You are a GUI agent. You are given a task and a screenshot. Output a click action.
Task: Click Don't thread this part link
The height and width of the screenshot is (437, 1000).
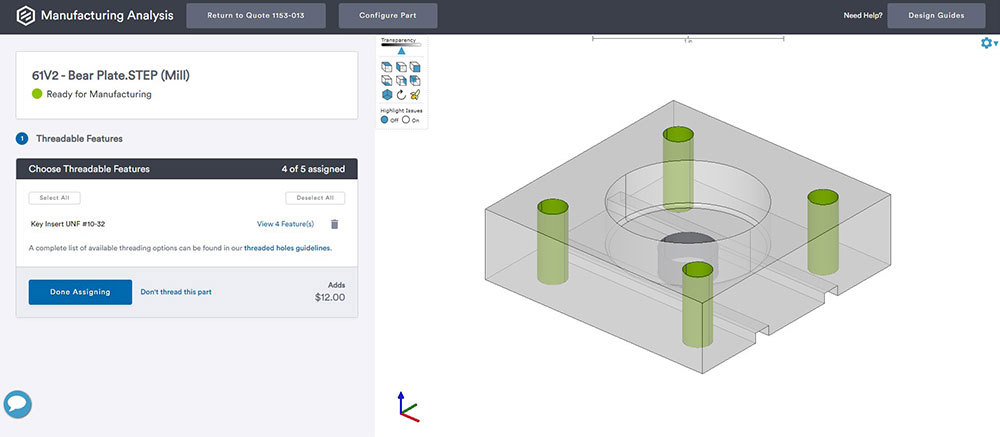pyautogui.click(x=176, y=292)
